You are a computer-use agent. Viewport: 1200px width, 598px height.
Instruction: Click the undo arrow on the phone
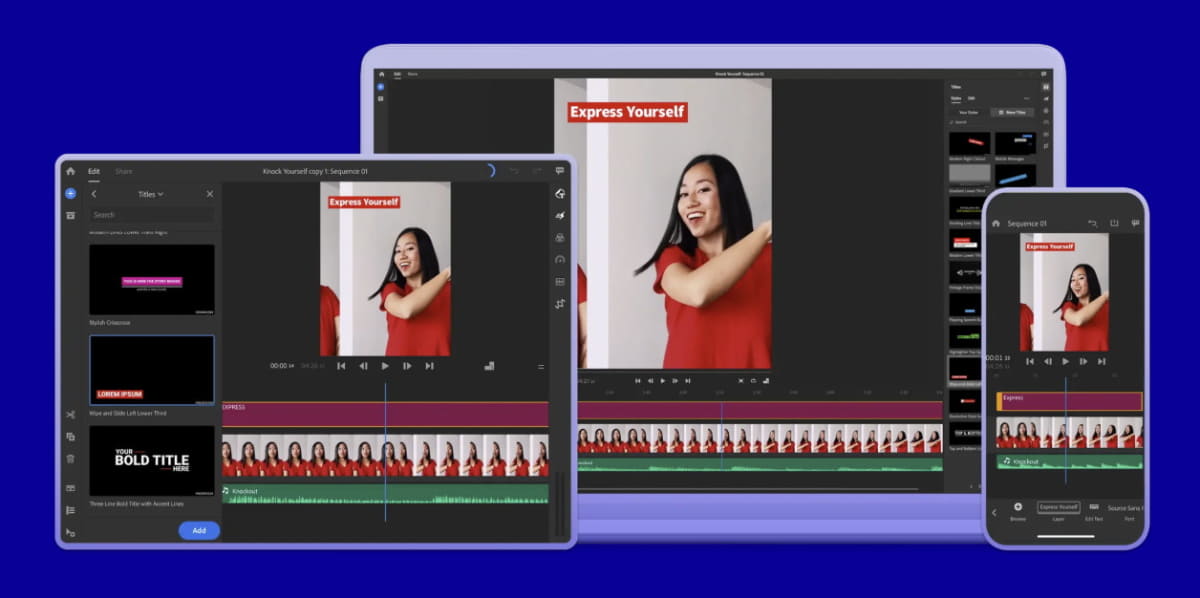[x=1093, y=223]
